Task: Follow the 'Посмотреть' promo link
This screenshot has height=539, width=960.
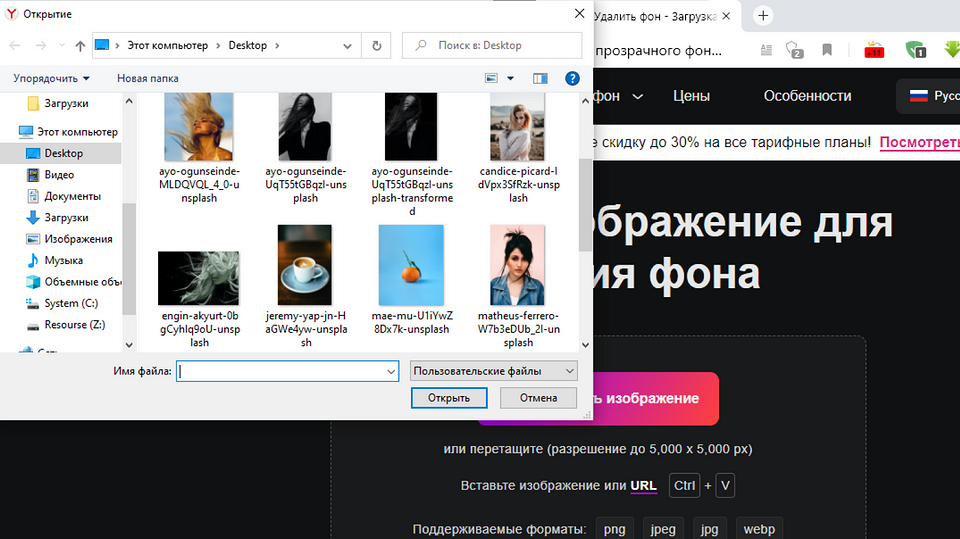Action: tap(920, 143)
